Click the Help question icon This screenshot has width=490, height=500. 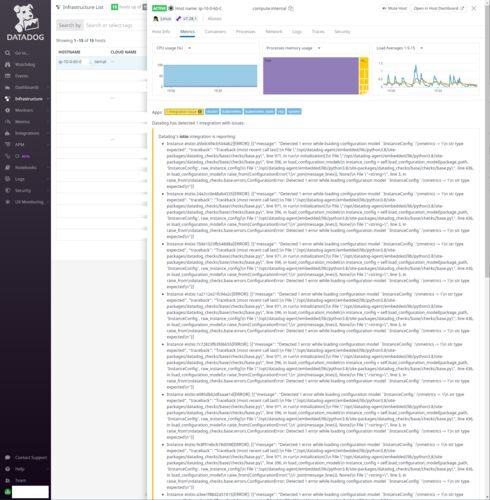point(7,469)
